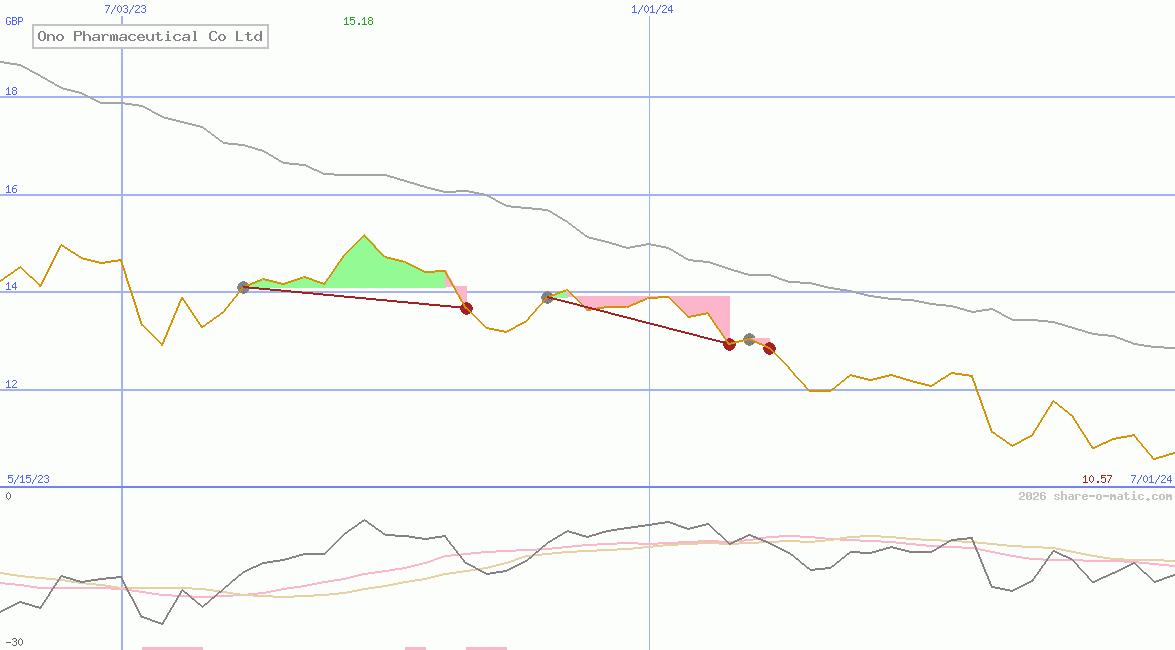Click the Ono Pharmaceutical Co Ltd title box
The image size is (1175, 650).
click(x=150, y=36)
